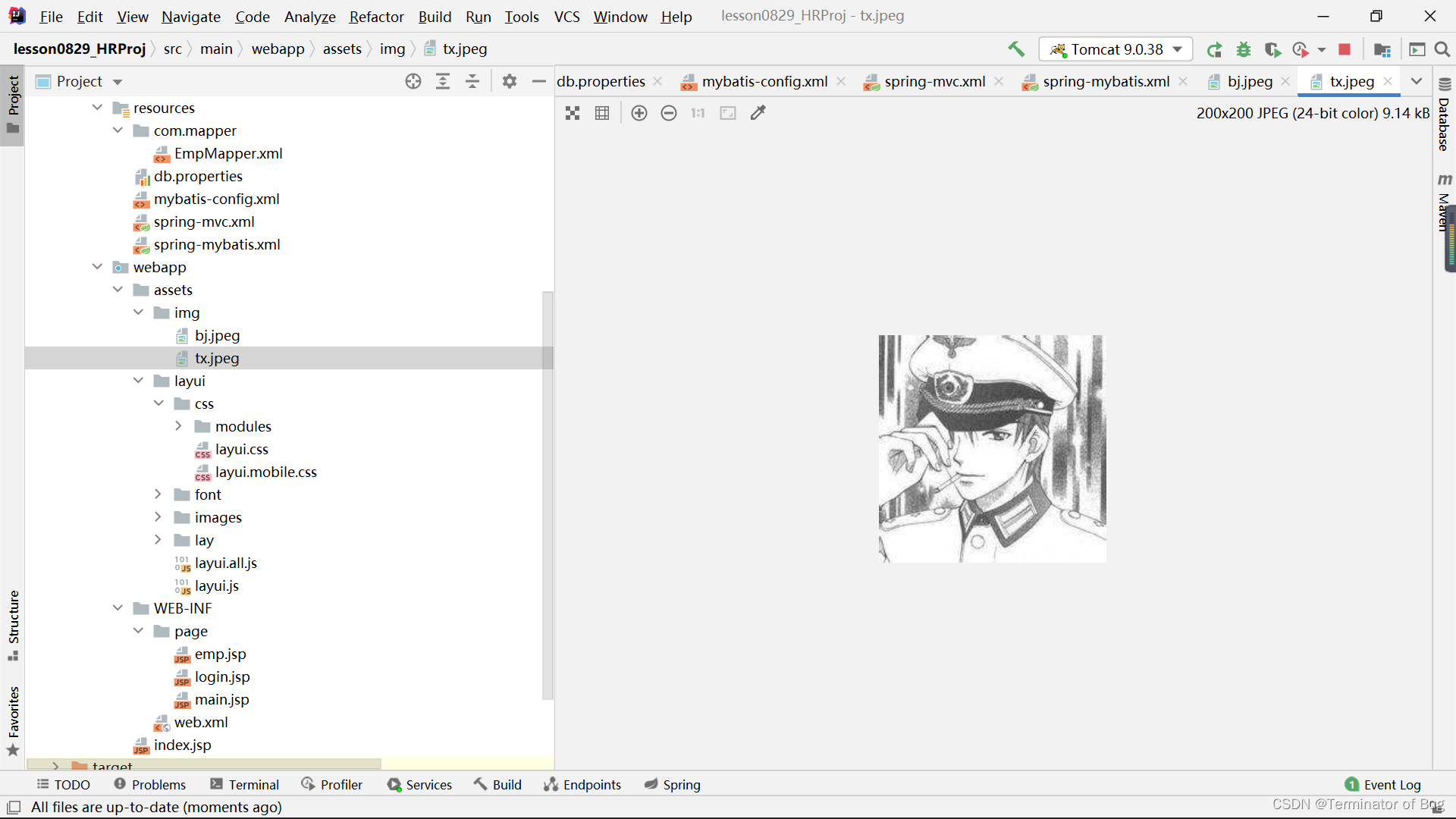Open the Spring tool window
The width and height of the screenshot is (1456, 819).
672,784
